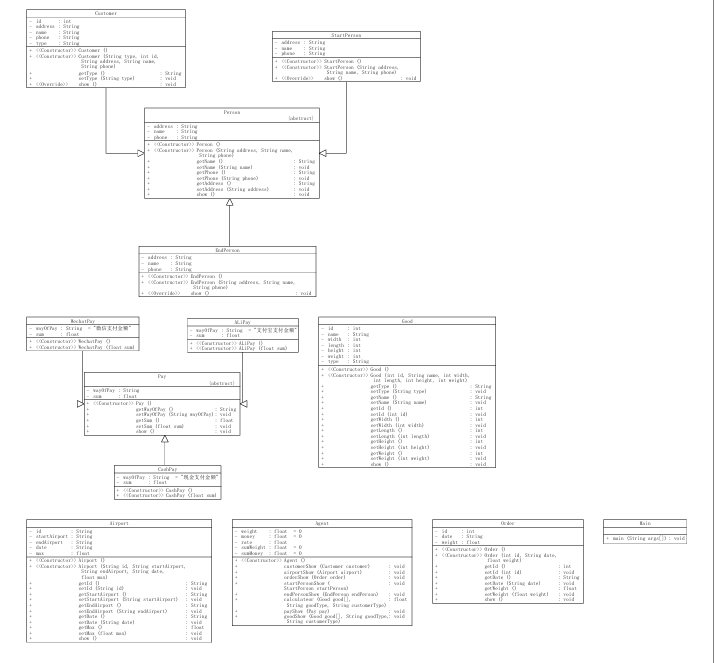This screenshot has height=663, width=715.
Task: Select the Pay abstract class title
Action: coord(162,376)
